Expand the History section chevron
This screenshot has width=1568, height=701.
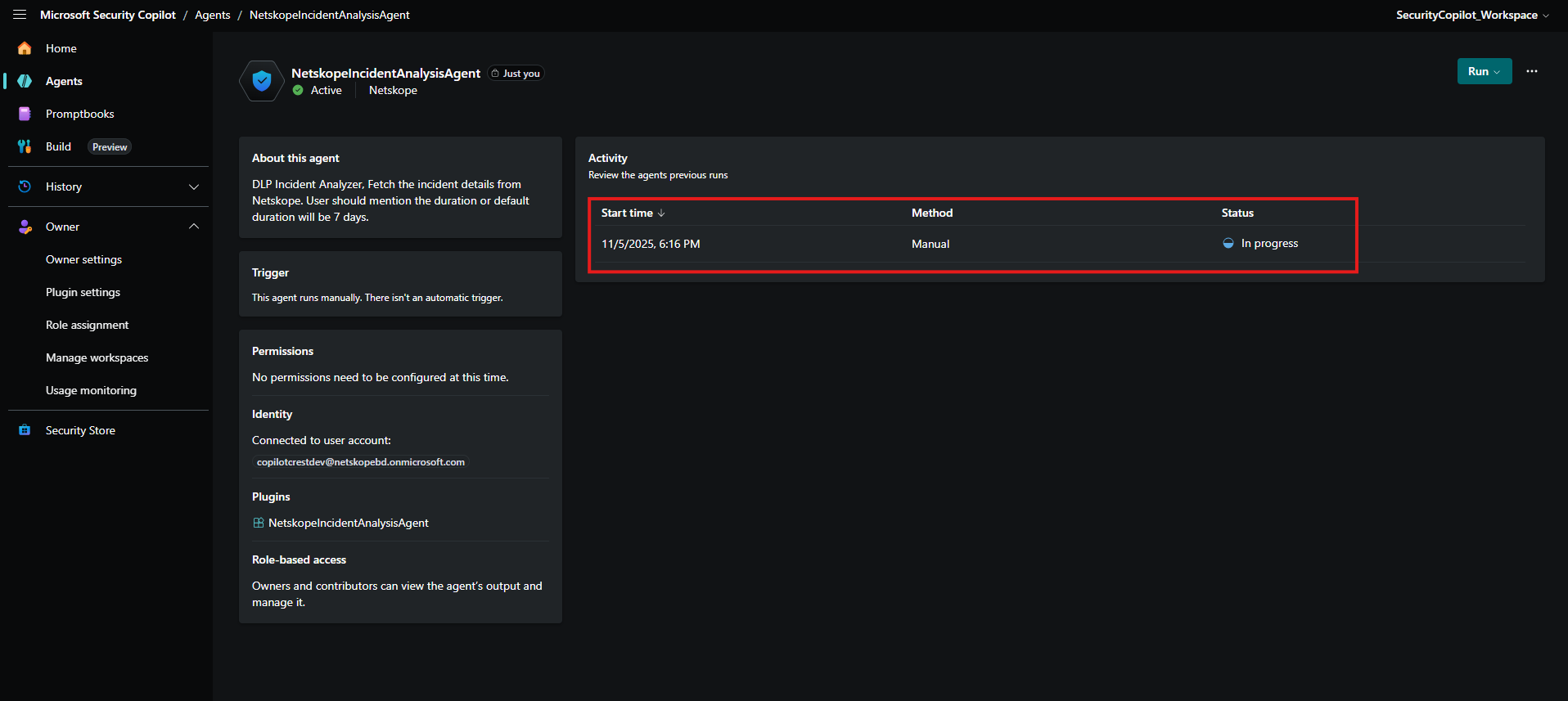click(194, 186)
